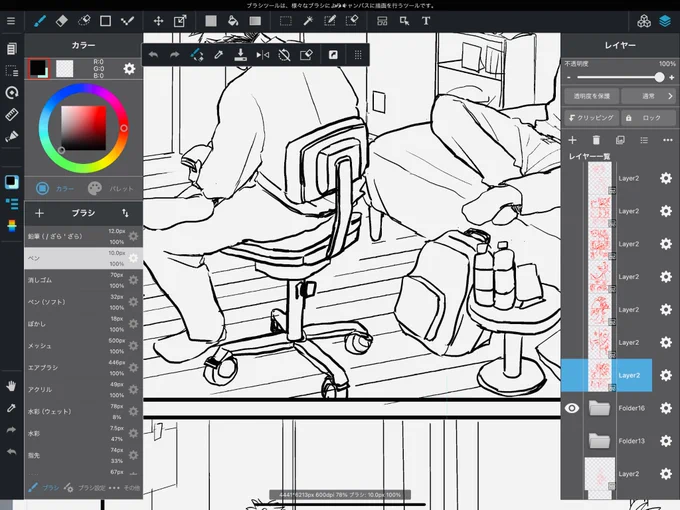The height and width of the screenshot is (510, 680).
Task: Open the Color panel from left sidebar
Action: (12, 182)
